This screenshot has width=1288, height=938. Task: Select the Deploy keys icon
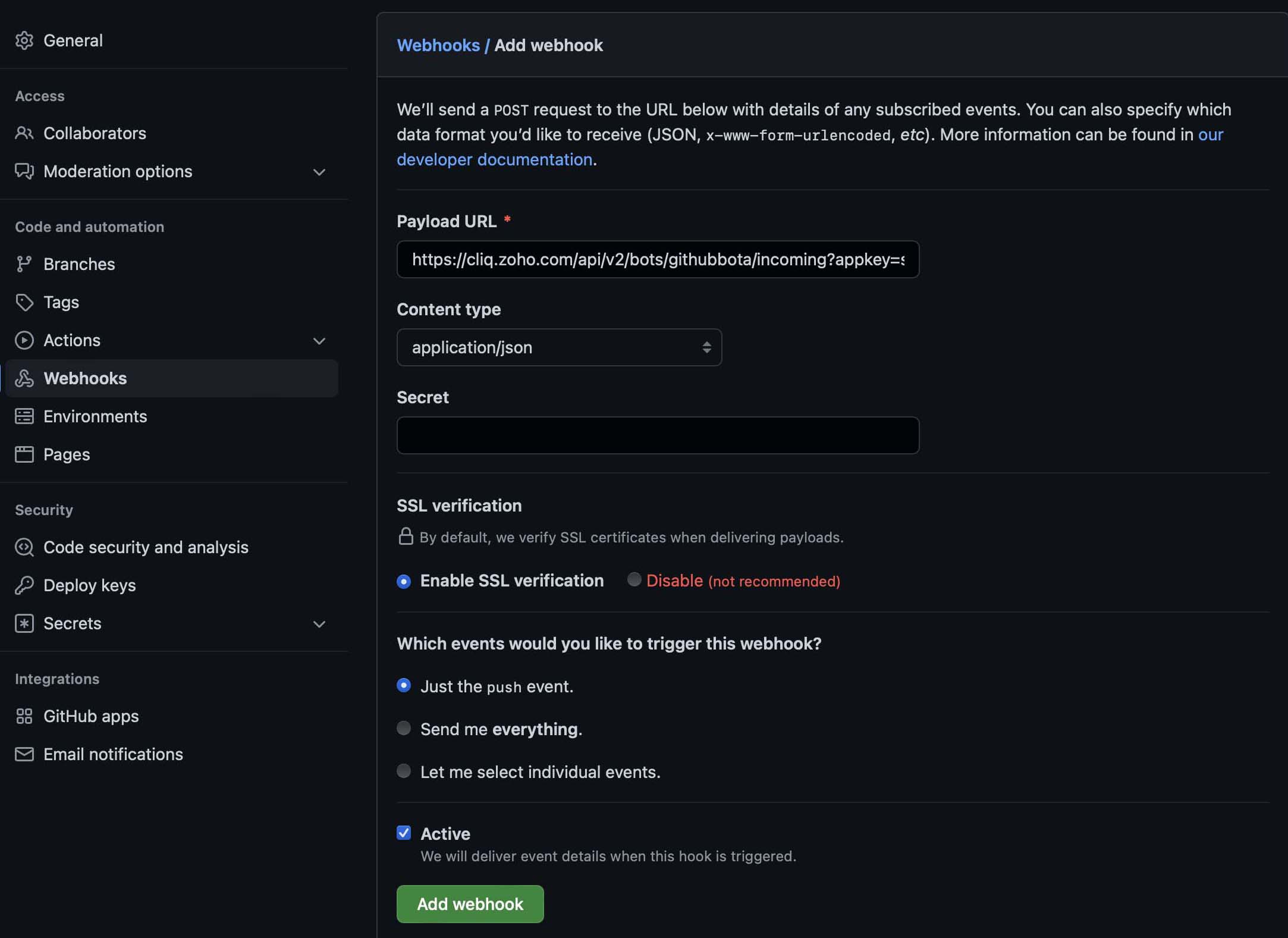(24, 585)
